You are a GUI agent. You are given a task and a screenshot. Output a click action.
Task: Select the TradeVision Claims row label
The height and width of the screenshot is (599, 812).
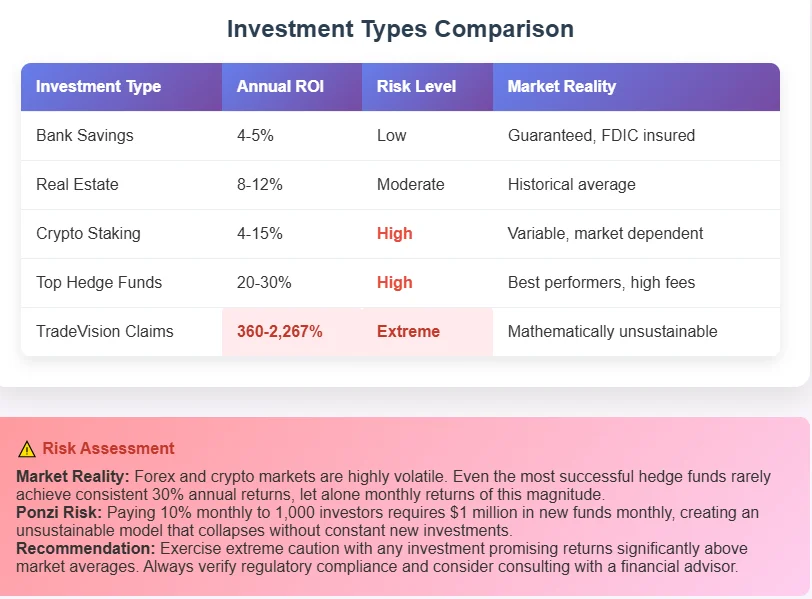pos(105,331)
